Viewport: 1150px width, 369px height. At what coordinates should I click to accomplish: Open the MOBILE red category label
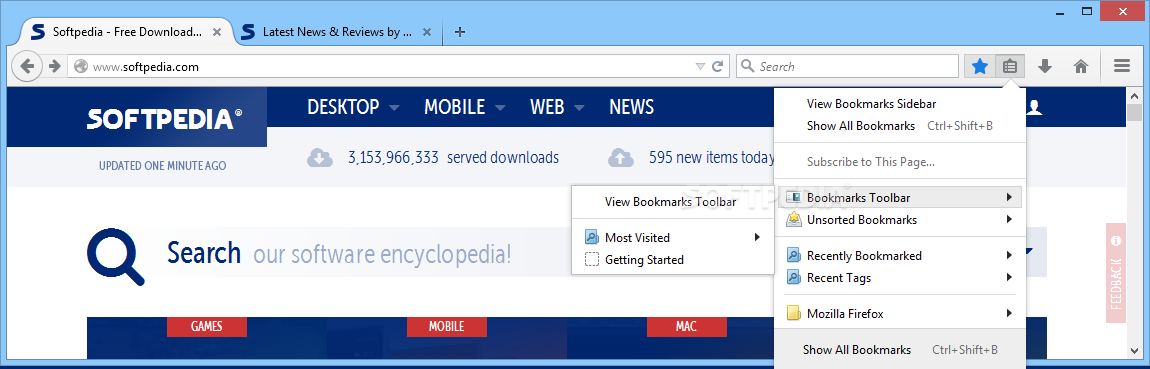[447, 326]
